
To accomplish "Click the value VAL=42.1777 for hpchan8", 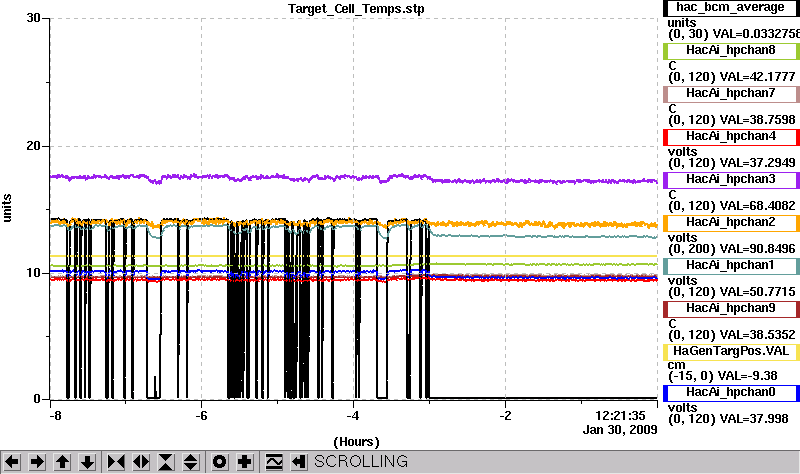I will pyautogui.click(x=757, y=77).
